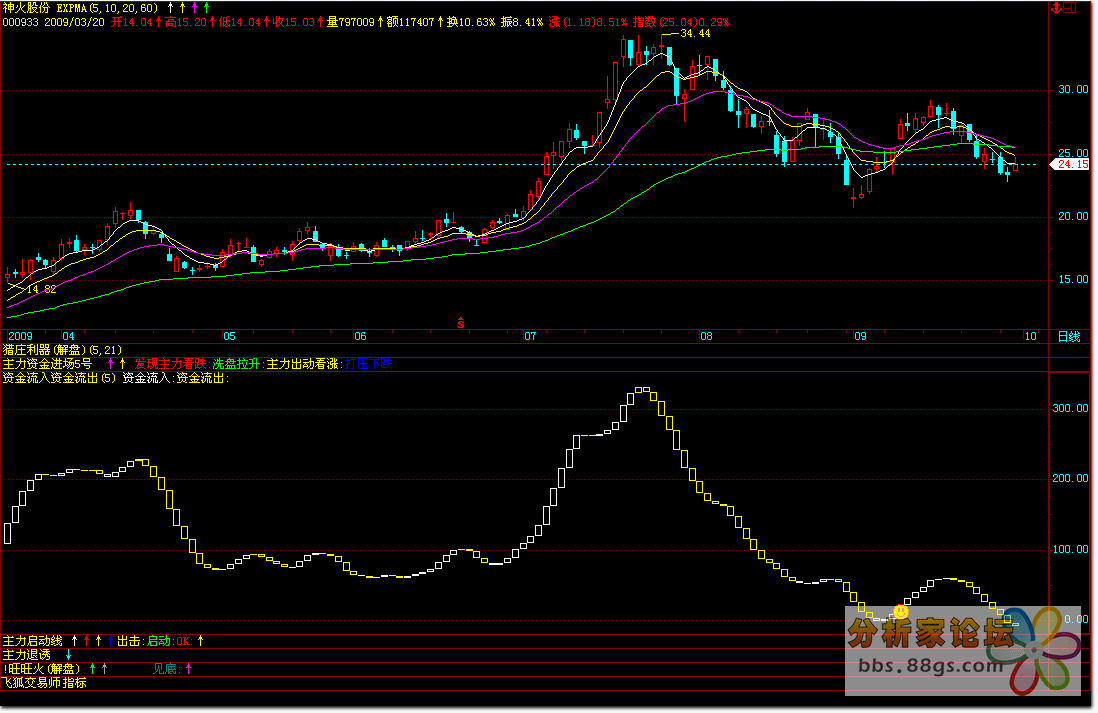Click the green arrow beside 旺旺火
Screen dimensions: 1098x713
(92, 669)
